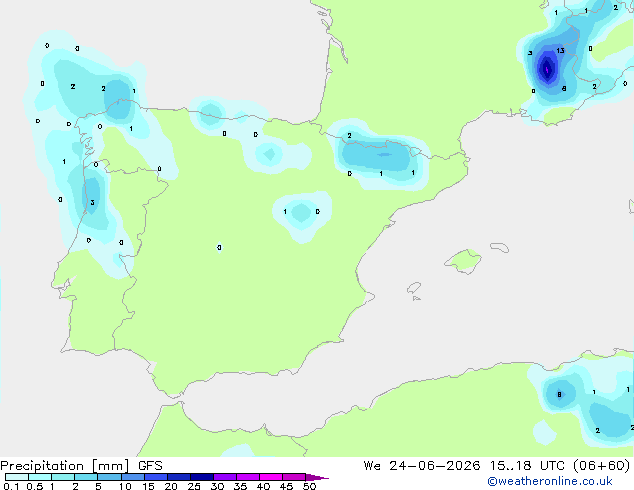This screenshot has height=490, width=634.
Task: Click the Mallorca island outline
Action: point(464,261)
